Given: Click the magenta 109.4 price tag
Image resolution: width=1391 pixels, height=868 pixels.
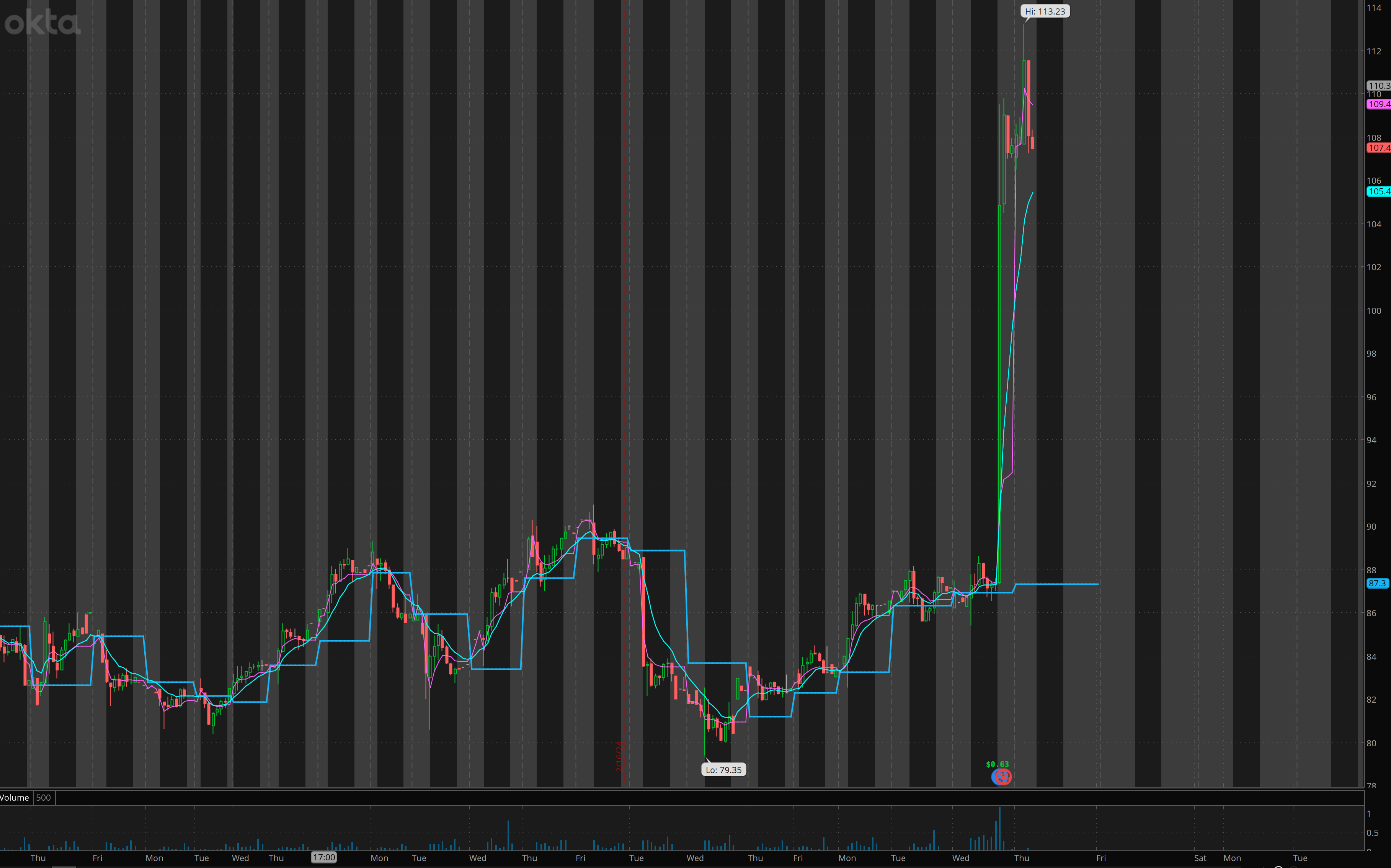Looking at the screenshot, I should (1378, 104).
